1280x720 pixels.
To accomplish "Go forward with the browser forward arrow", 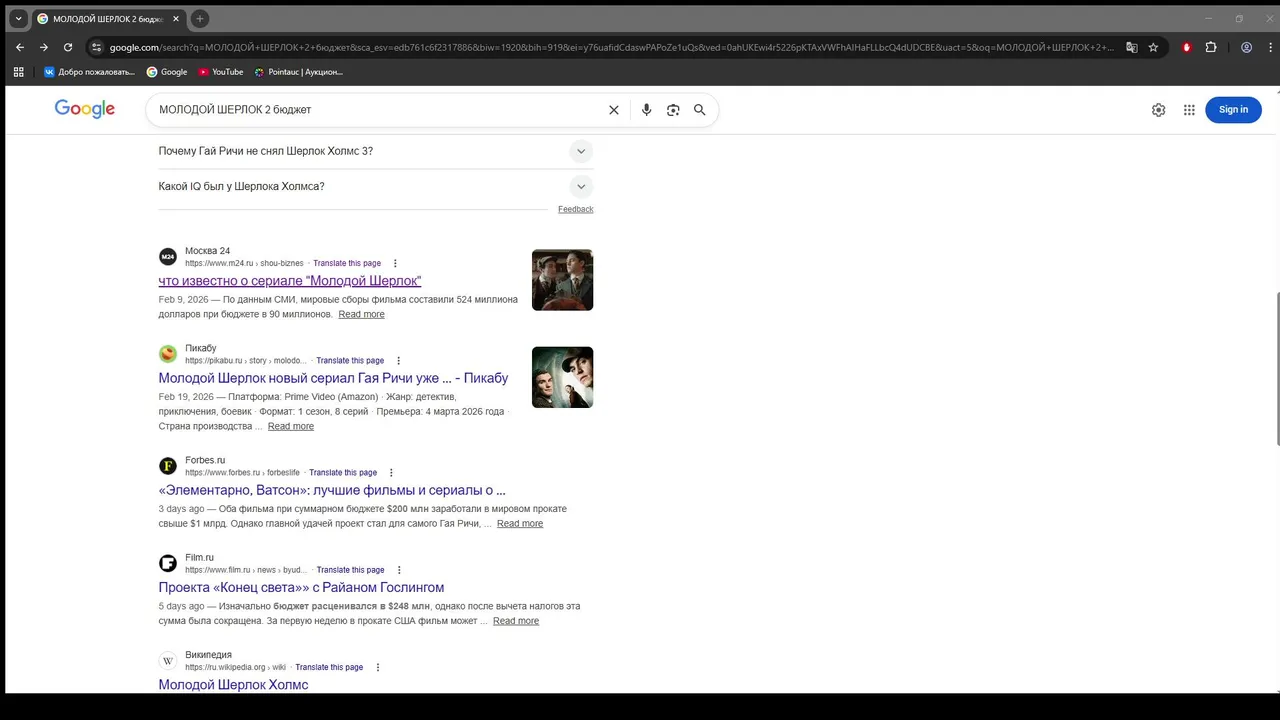I will point(44,47).
